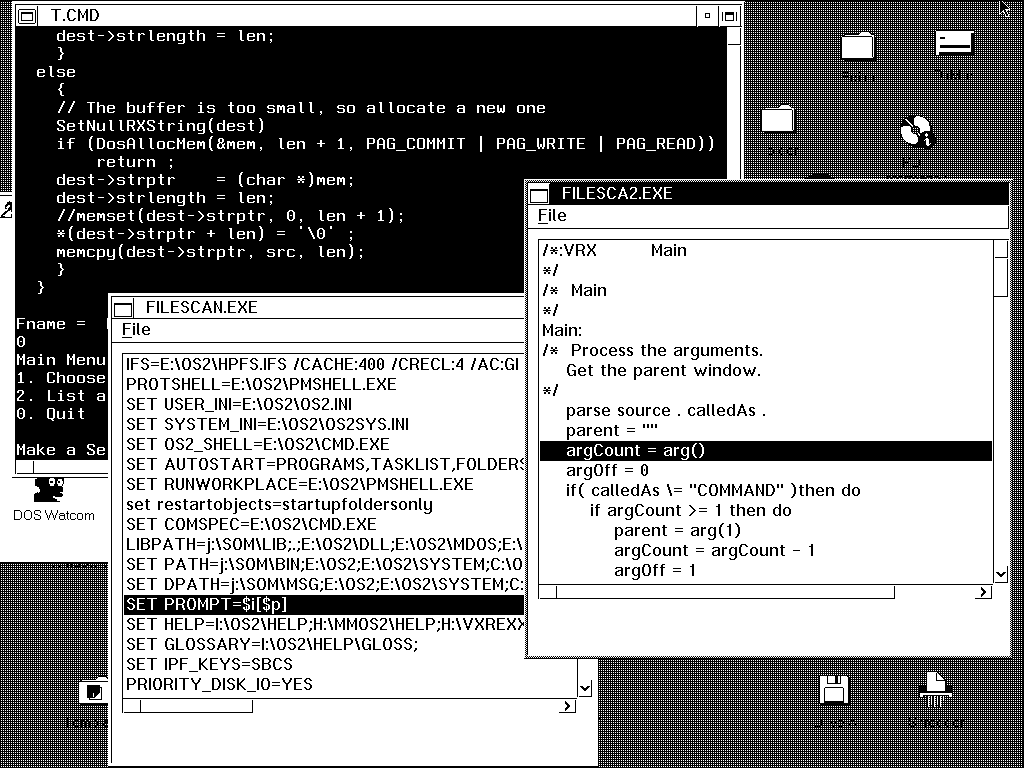Open the DOS Watcom program icon
The height and width of the screenshot is (768, 1024).
coord(48,492)
